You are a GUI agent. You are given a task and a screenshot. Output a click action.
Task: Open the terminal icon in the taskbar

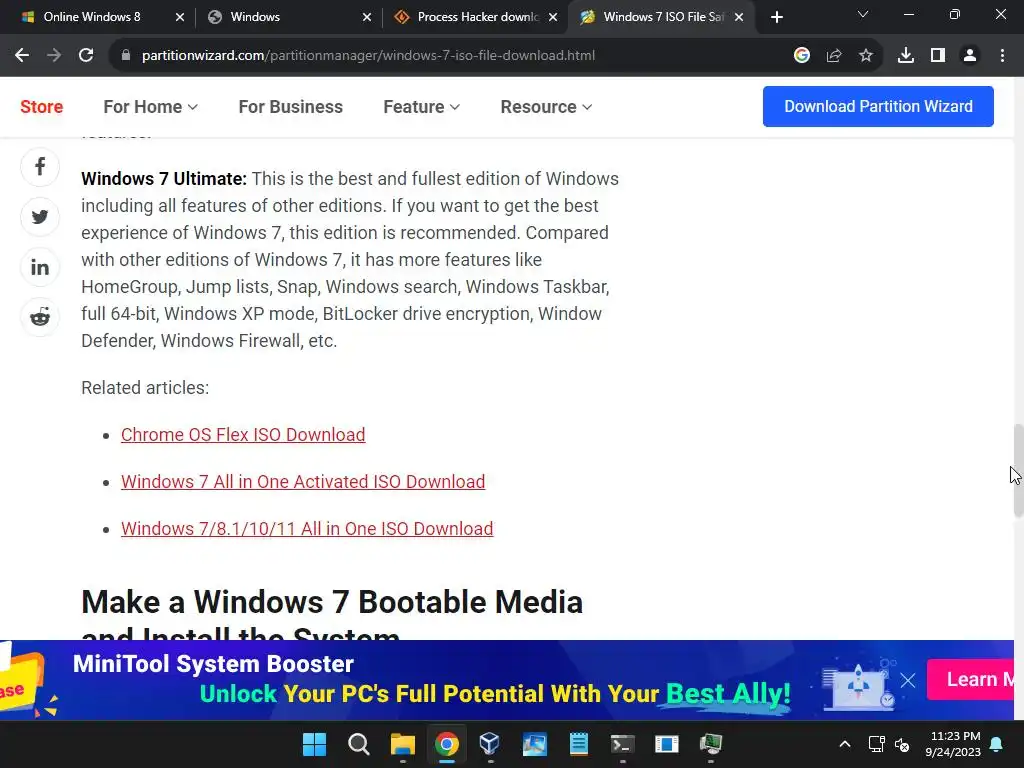(622, 744)
